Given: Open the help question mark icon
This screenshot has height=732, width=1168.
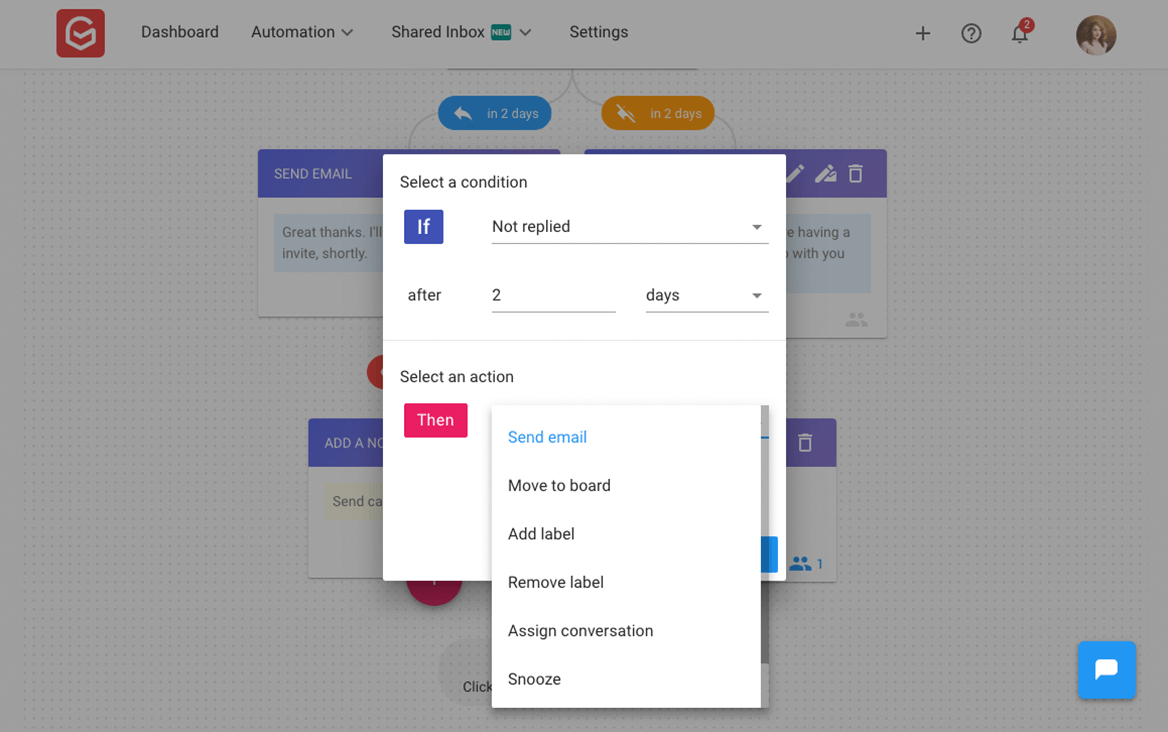Looking at the screenshot, I should click(x=971, y=34).
